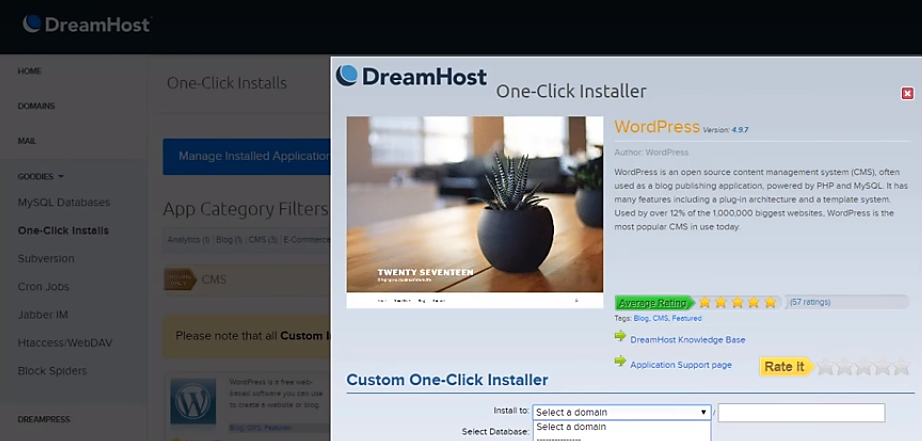Screen dimensions: 922x441
Task: Open Block Spiders in the sidebar
Action: tap(52, 371)
